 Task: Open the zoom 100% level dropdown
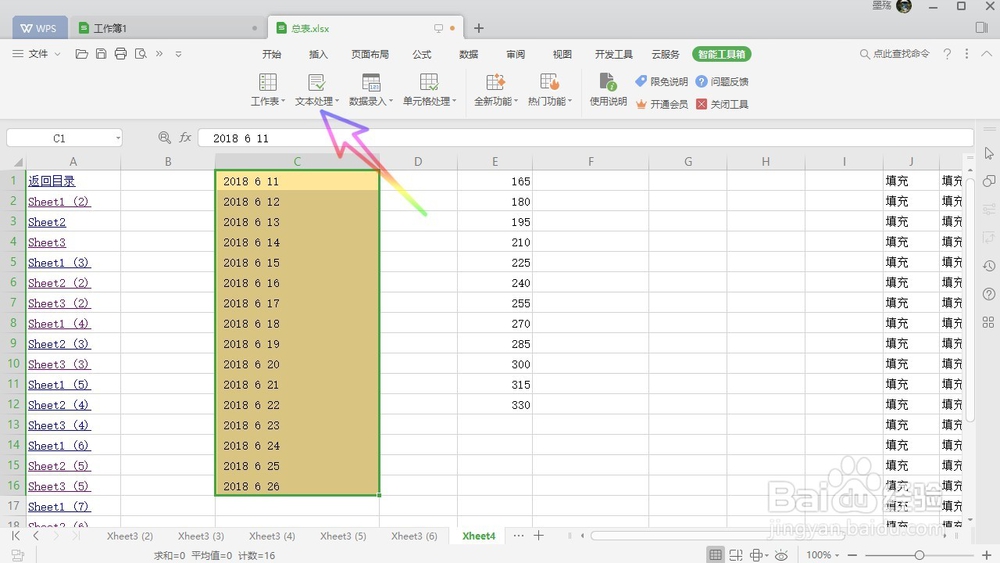tap(823, 555)
